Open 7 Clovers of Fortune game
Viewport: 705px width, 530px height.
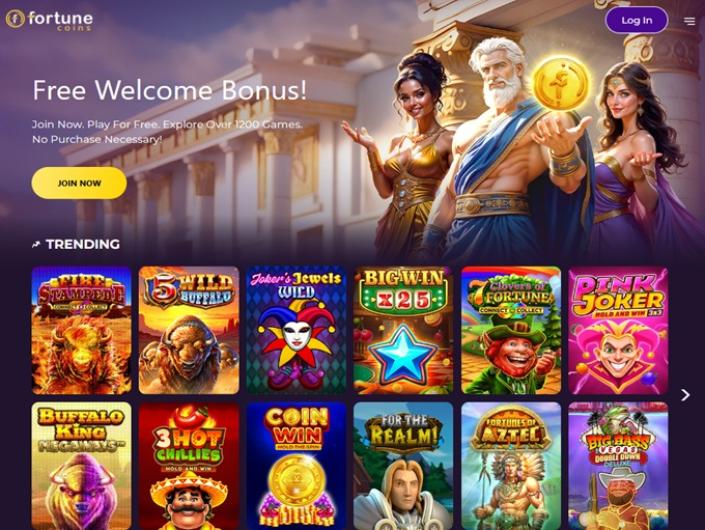coord(511,330)
